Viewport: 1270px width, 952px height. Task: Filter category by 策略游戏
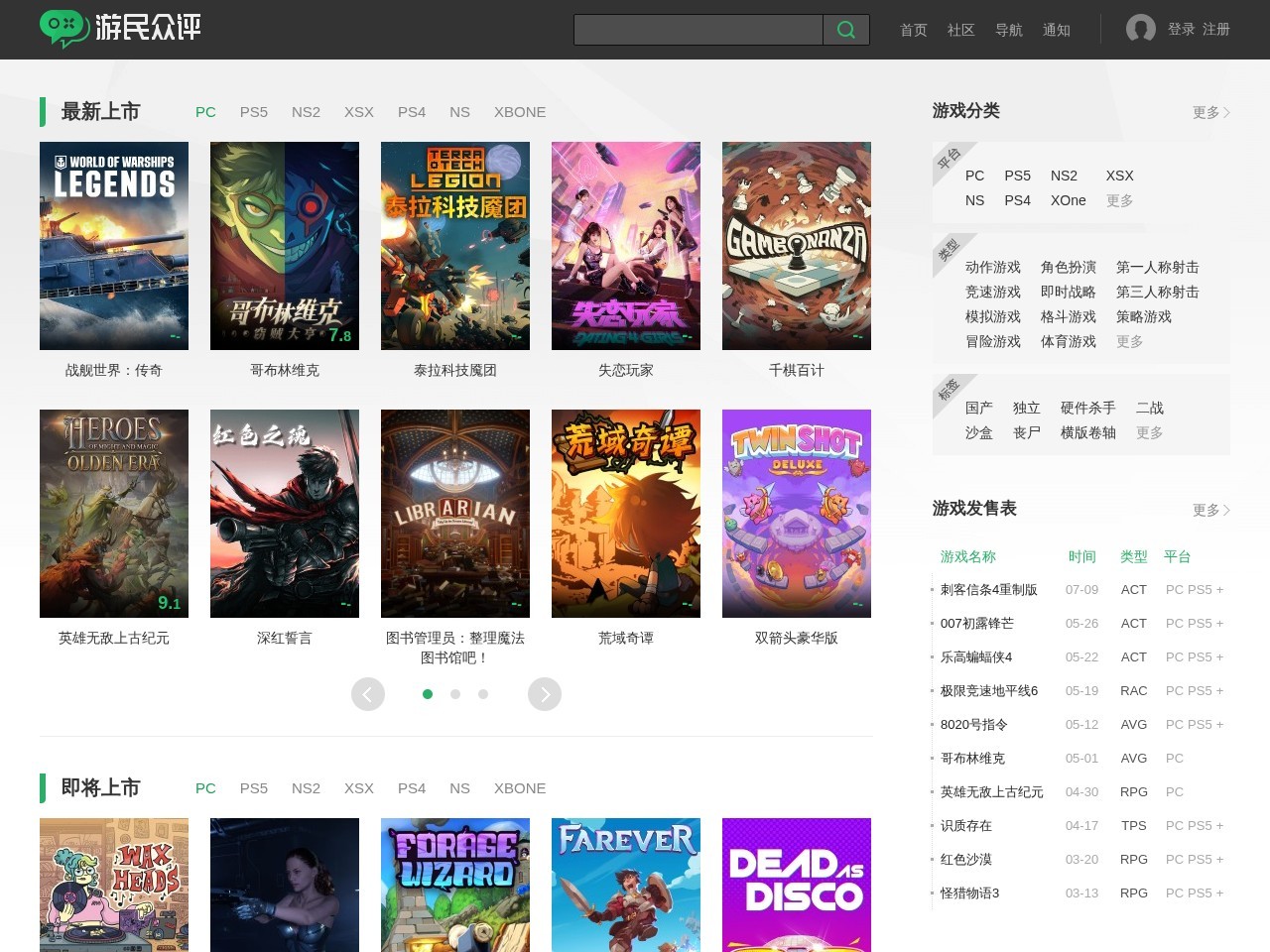(x=1144, y=316)
